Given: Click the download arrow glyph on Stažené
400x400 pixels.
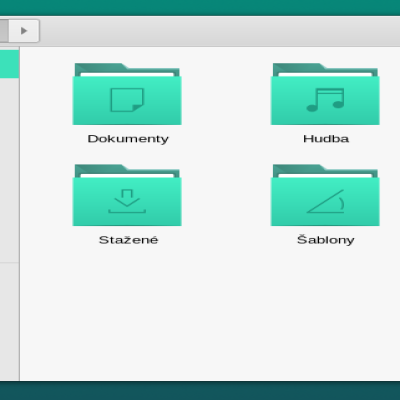Looking at the screenshot, I should tap(127, 201).
